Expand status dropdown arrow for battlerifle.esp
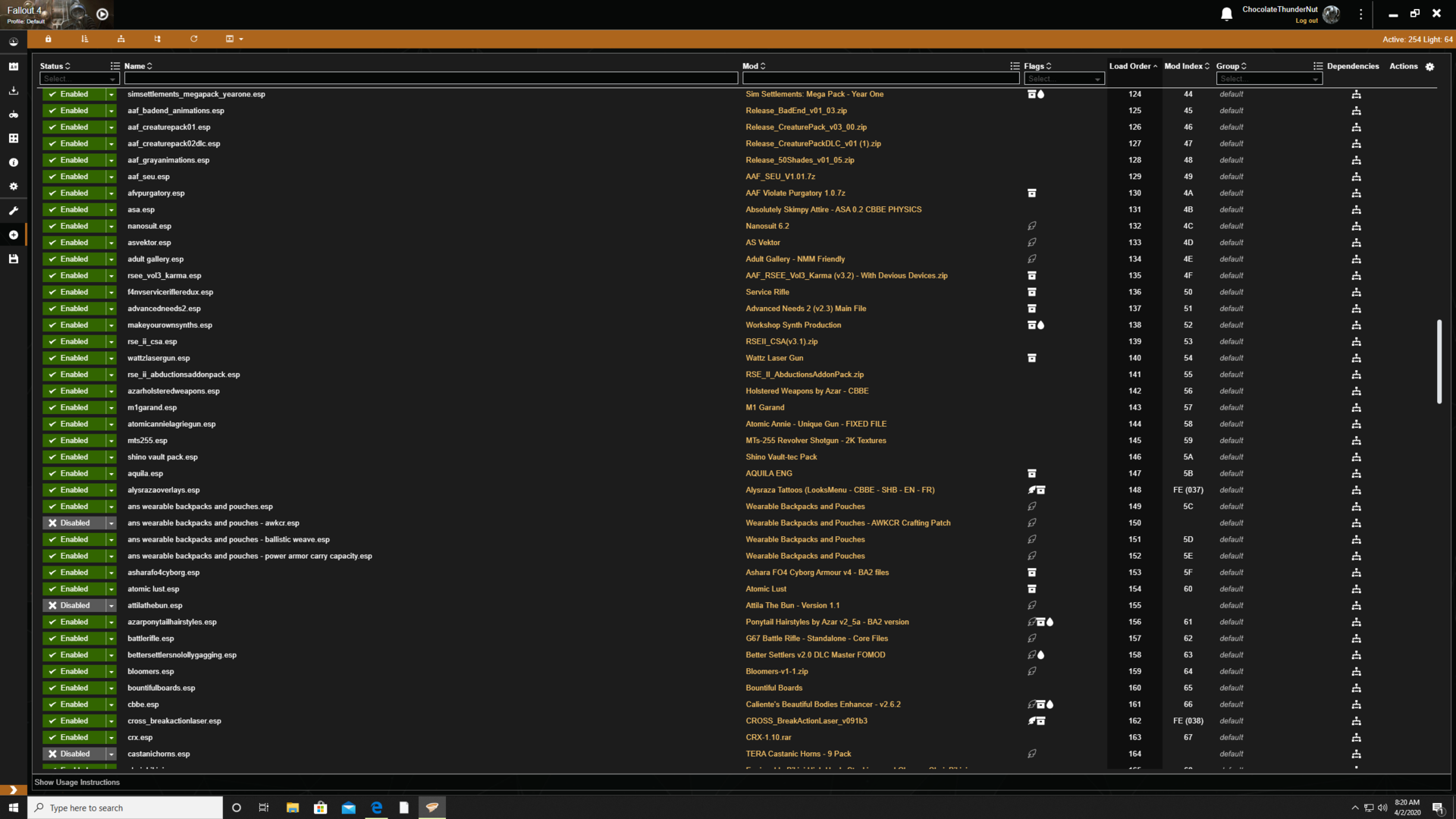 tap(111, 639)
